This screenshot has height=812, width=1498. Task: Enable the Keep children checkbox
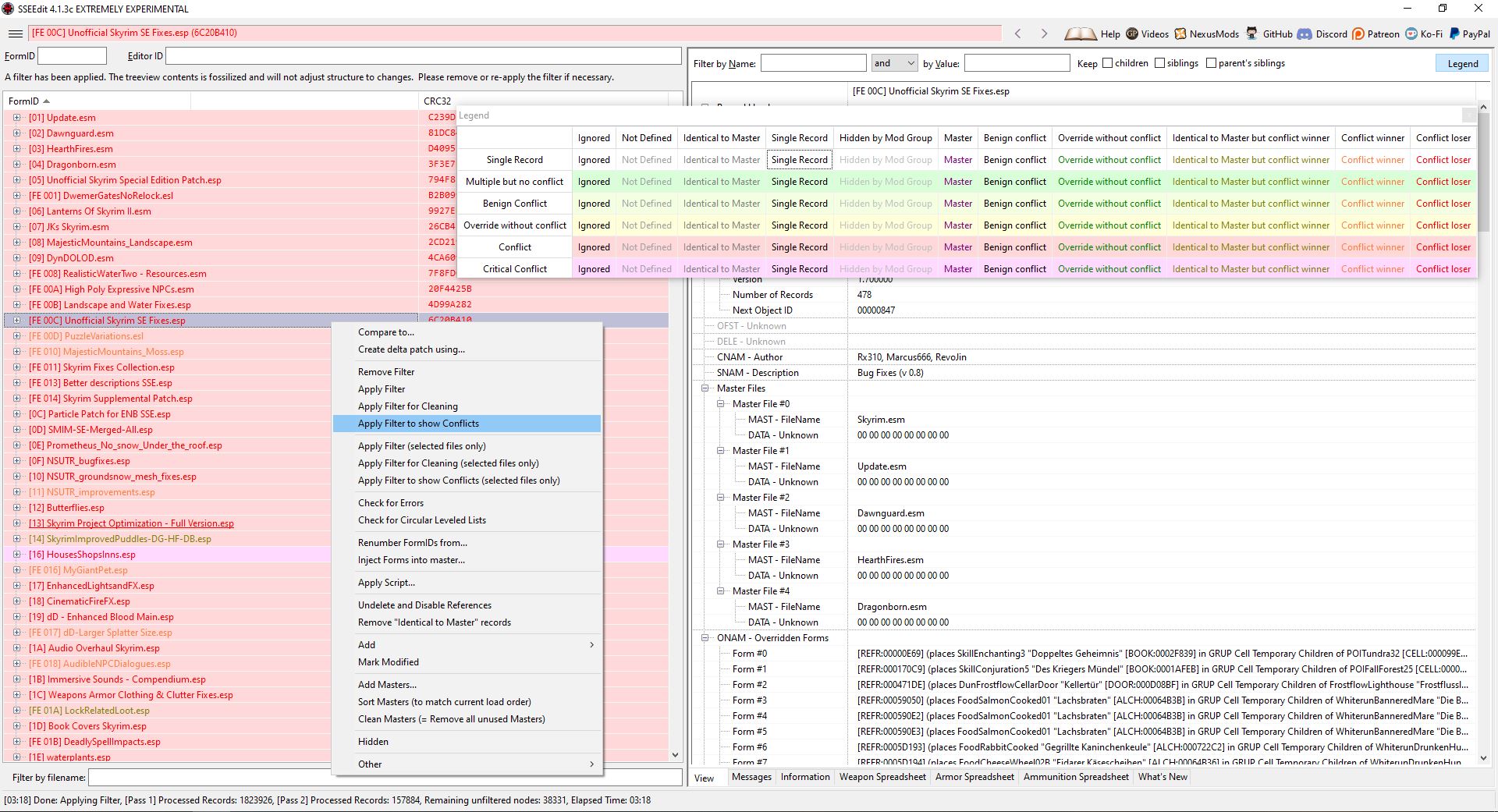pos(1107,63)
